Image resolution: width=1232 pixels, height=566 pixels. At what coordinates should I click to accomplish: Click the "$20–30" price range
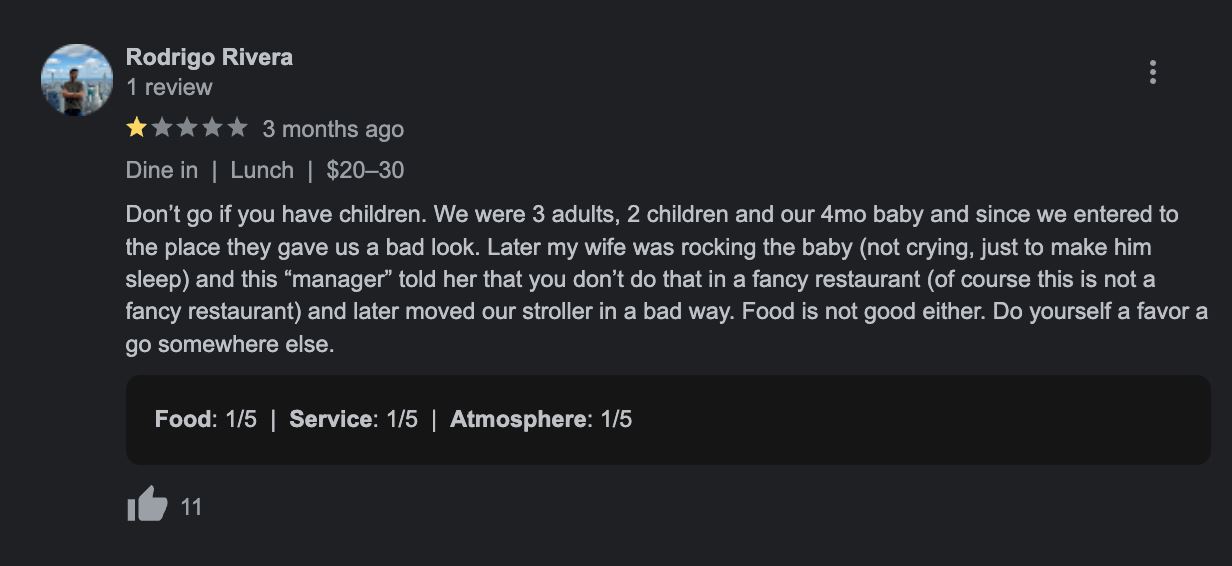[x=365, y=170]
